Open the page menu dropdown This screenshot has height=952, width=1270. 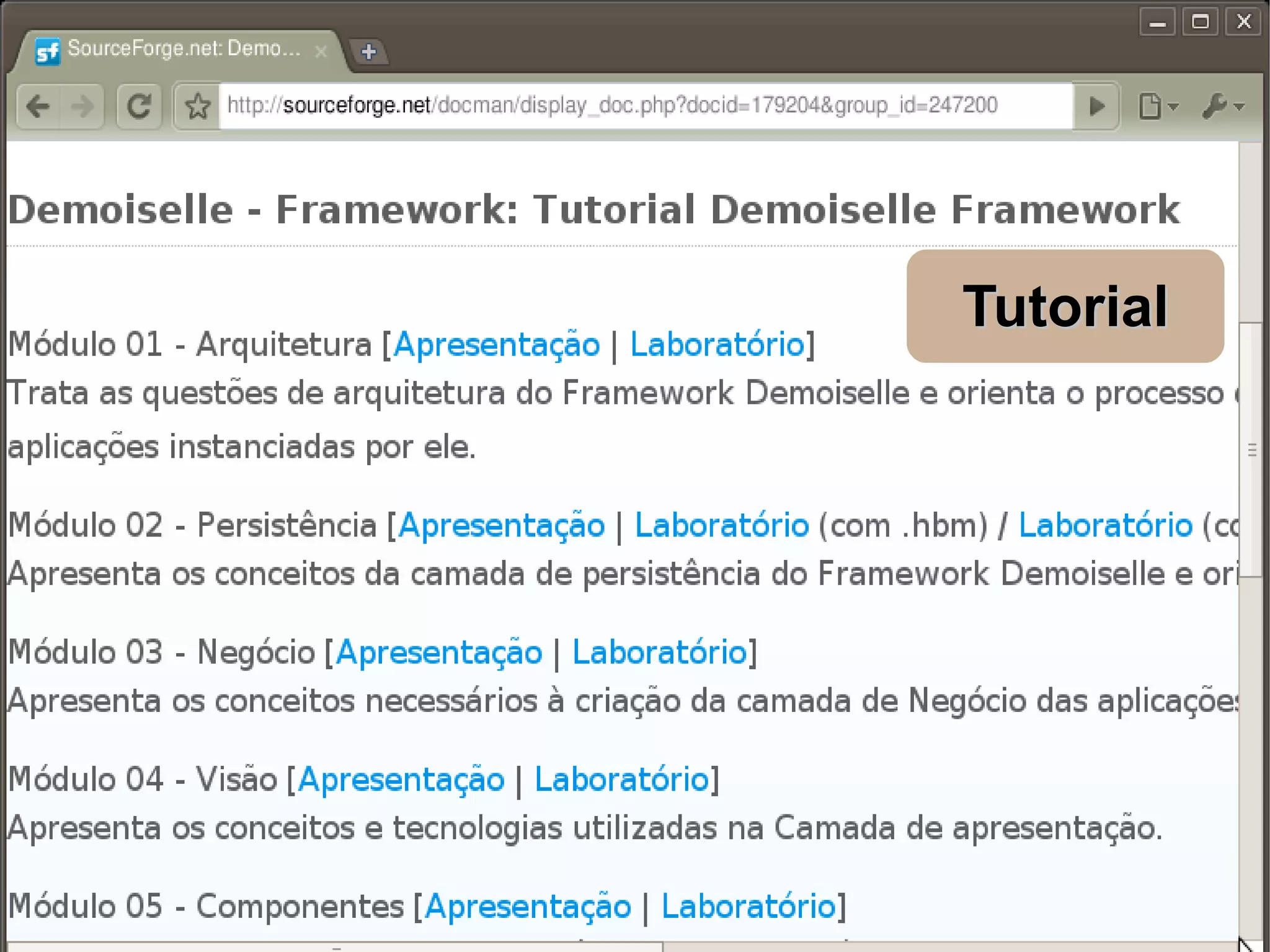[x=1158, y=107]
